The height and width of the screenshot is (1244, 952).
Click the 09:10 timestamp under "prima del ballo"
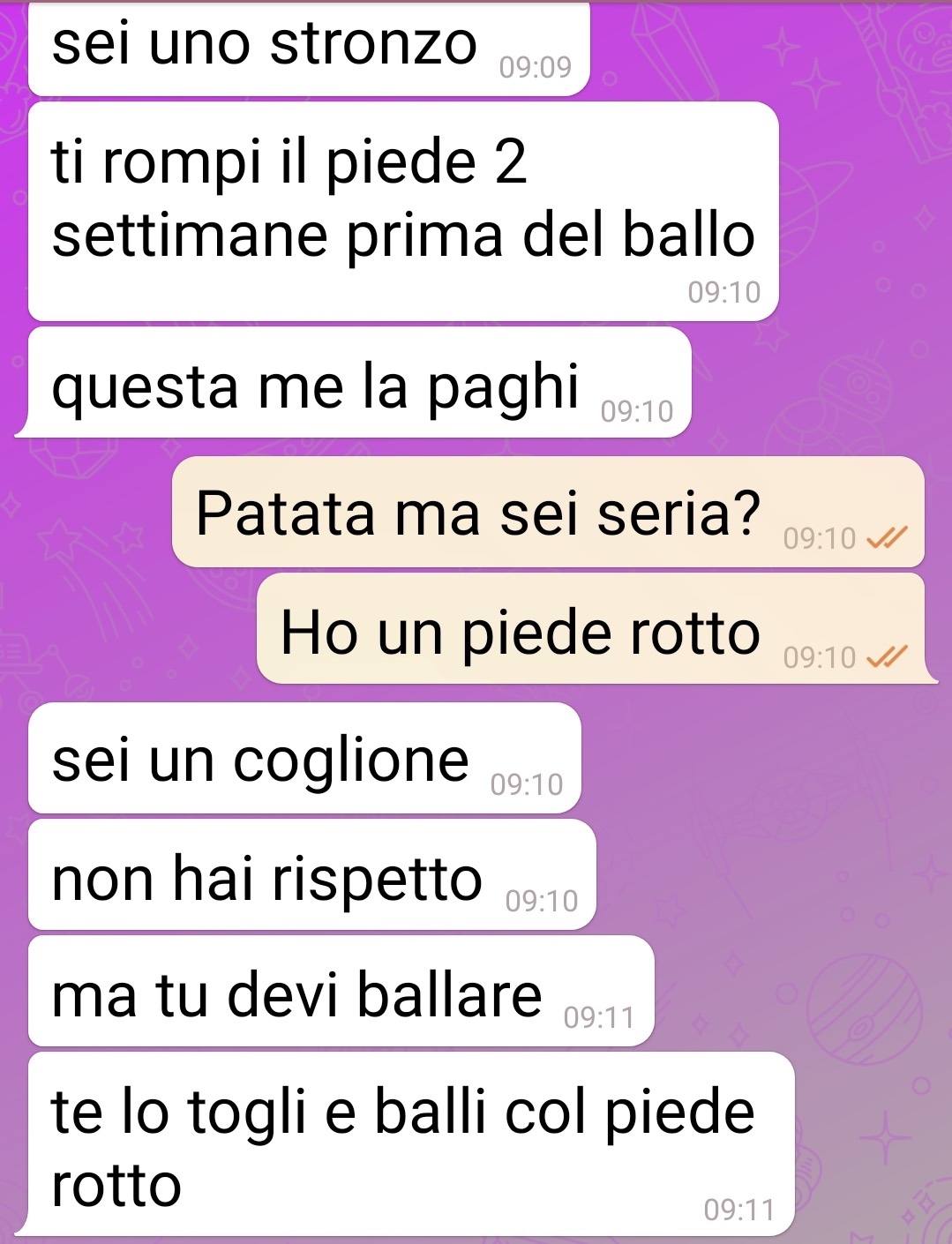(724, 292)
